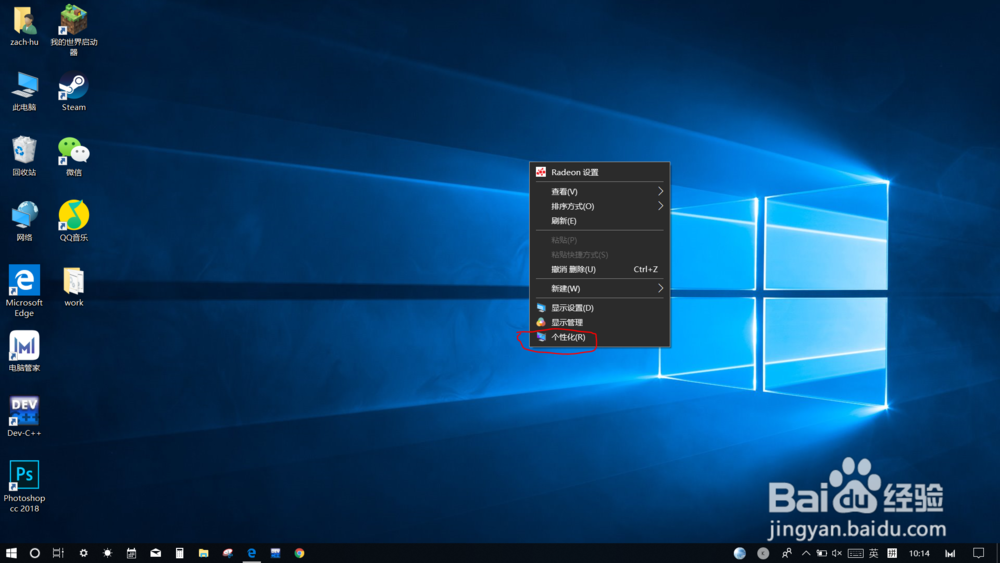Open Task View from the taskbar
Screen dimensions: 1000x563
pyautogui.click(x=58, y=553)
